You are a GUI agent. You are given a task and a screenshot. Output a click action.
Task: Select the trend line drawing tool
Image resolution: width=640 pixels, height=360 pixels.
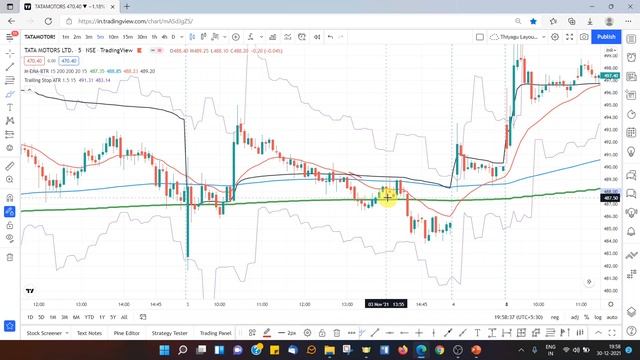[x=10, y=67]
